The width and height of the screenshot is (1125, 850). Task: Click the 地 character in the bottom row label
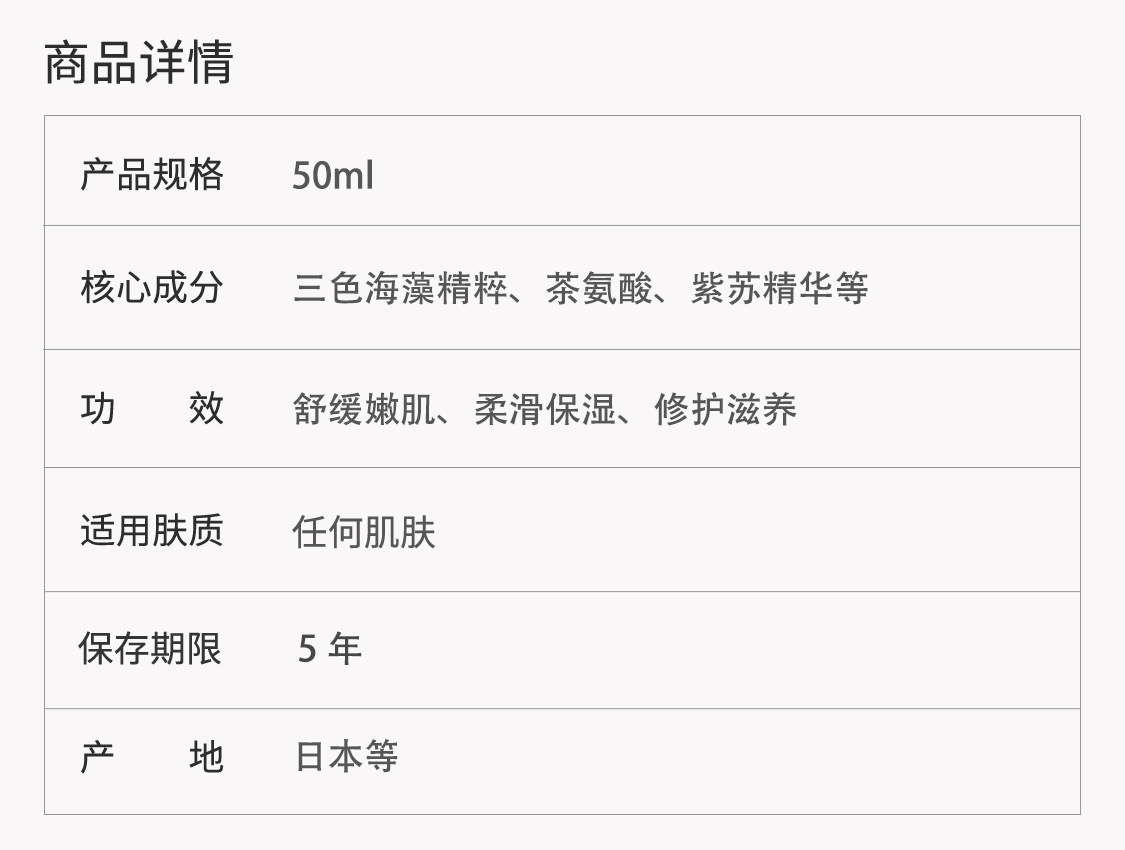[206, 757]
